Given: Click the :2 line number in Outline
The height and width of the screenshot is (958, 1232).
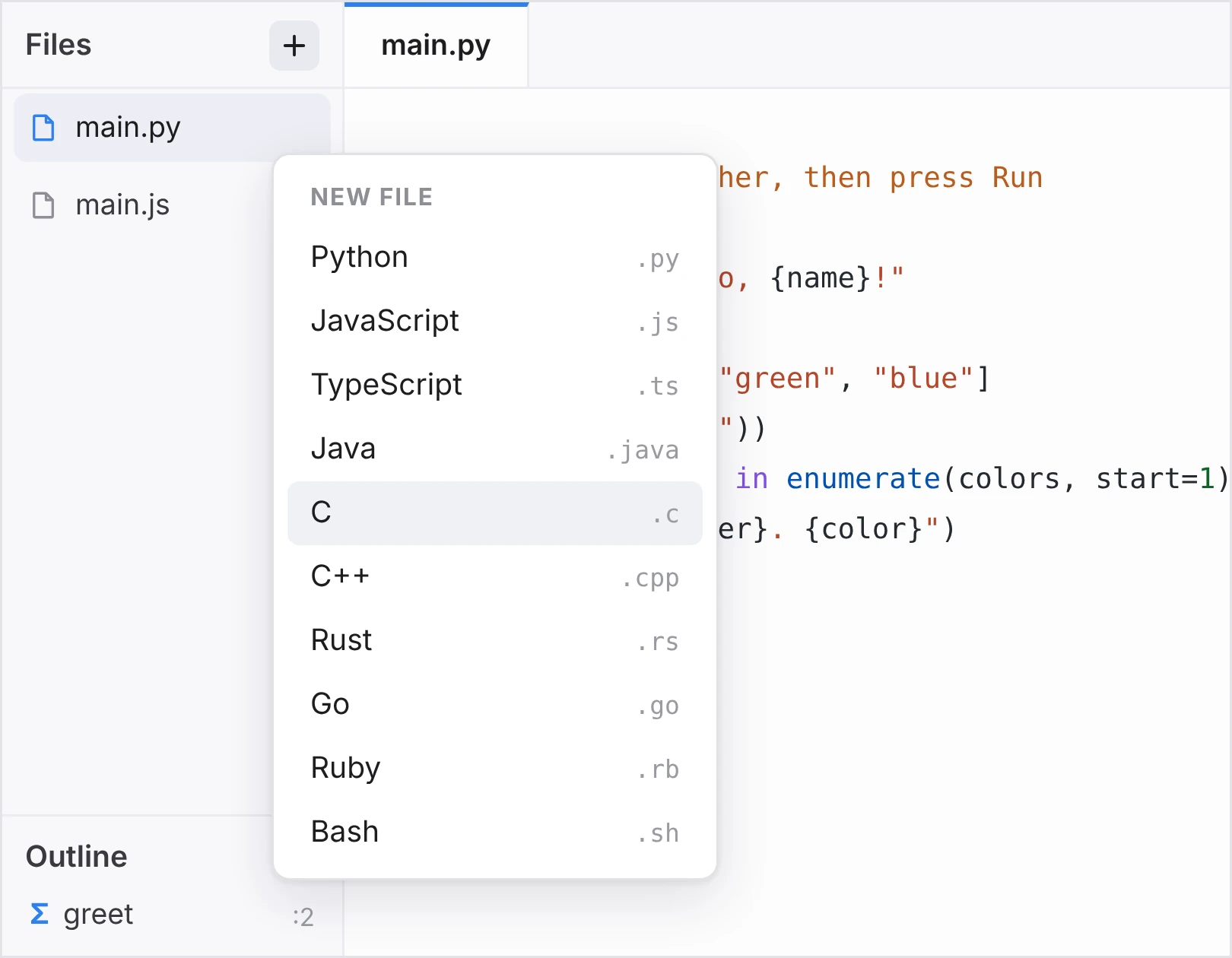Looking at the screenshot, I should [303, 917].
